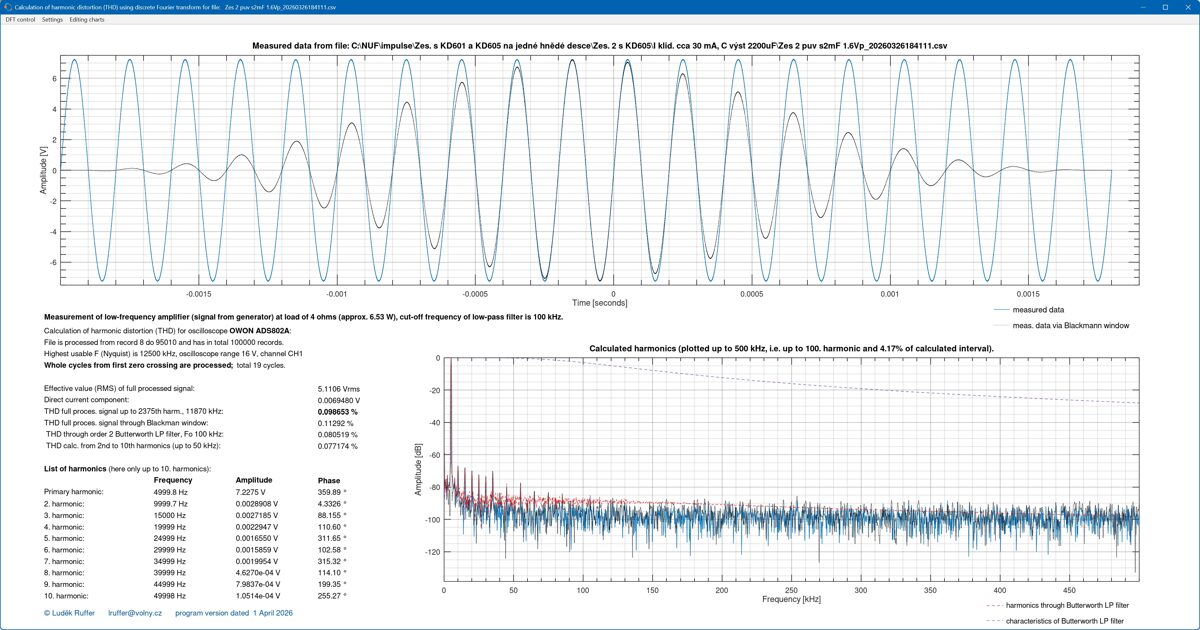The image size is (1200, 630).
Task: Click 5. harmonic amplitude 0.0016550 V
Action: 258,538
